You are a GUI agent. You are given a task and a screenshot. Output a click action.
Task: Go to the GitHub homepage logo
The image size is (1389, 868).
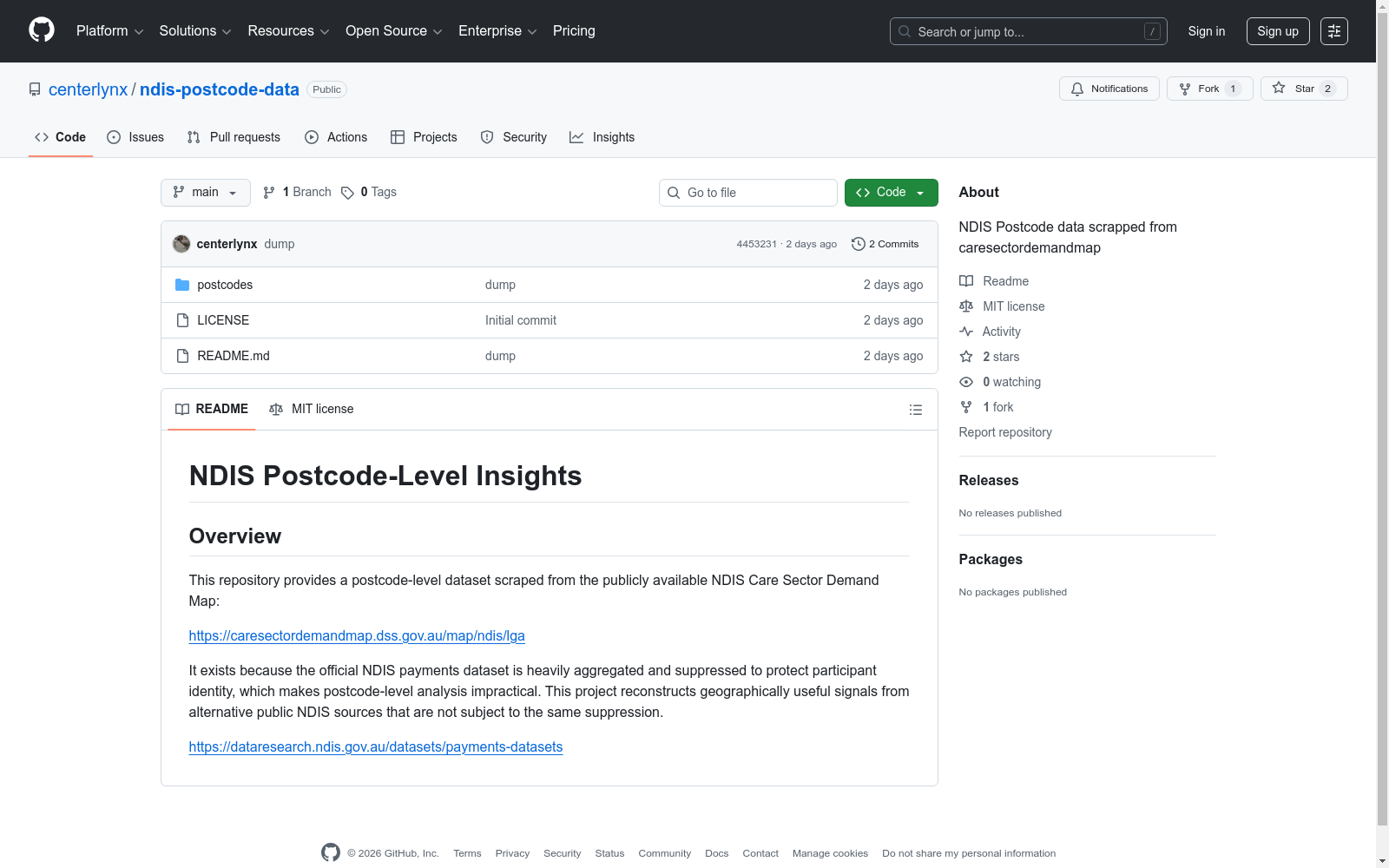[x=42, y=30]
